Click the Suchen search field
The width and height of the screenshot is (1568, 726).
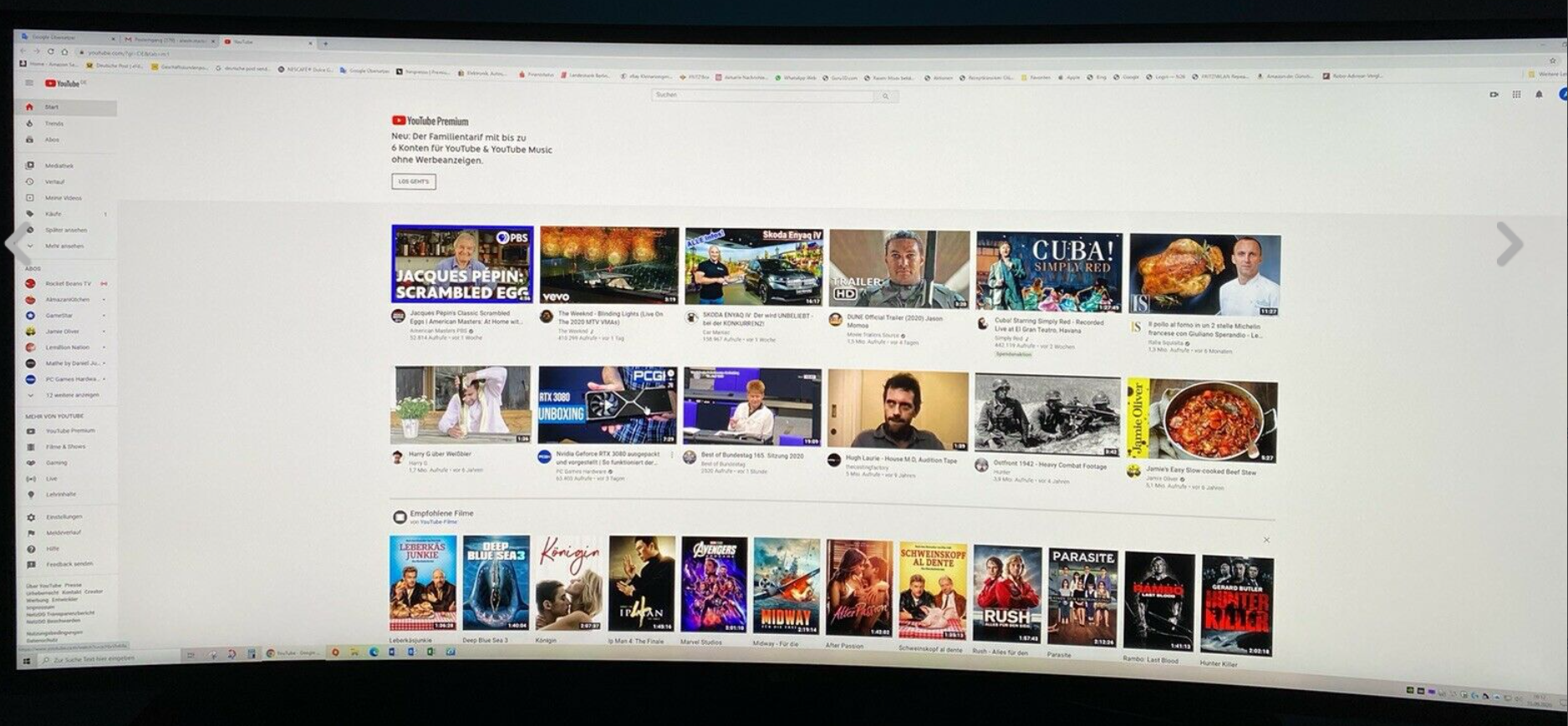click(763, 96)
